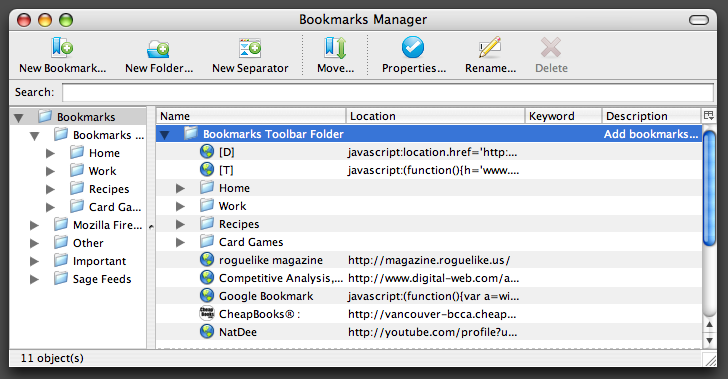Select the Google Bookmark entry name
The width and height of the screenshot is (728, 379).
266,296
